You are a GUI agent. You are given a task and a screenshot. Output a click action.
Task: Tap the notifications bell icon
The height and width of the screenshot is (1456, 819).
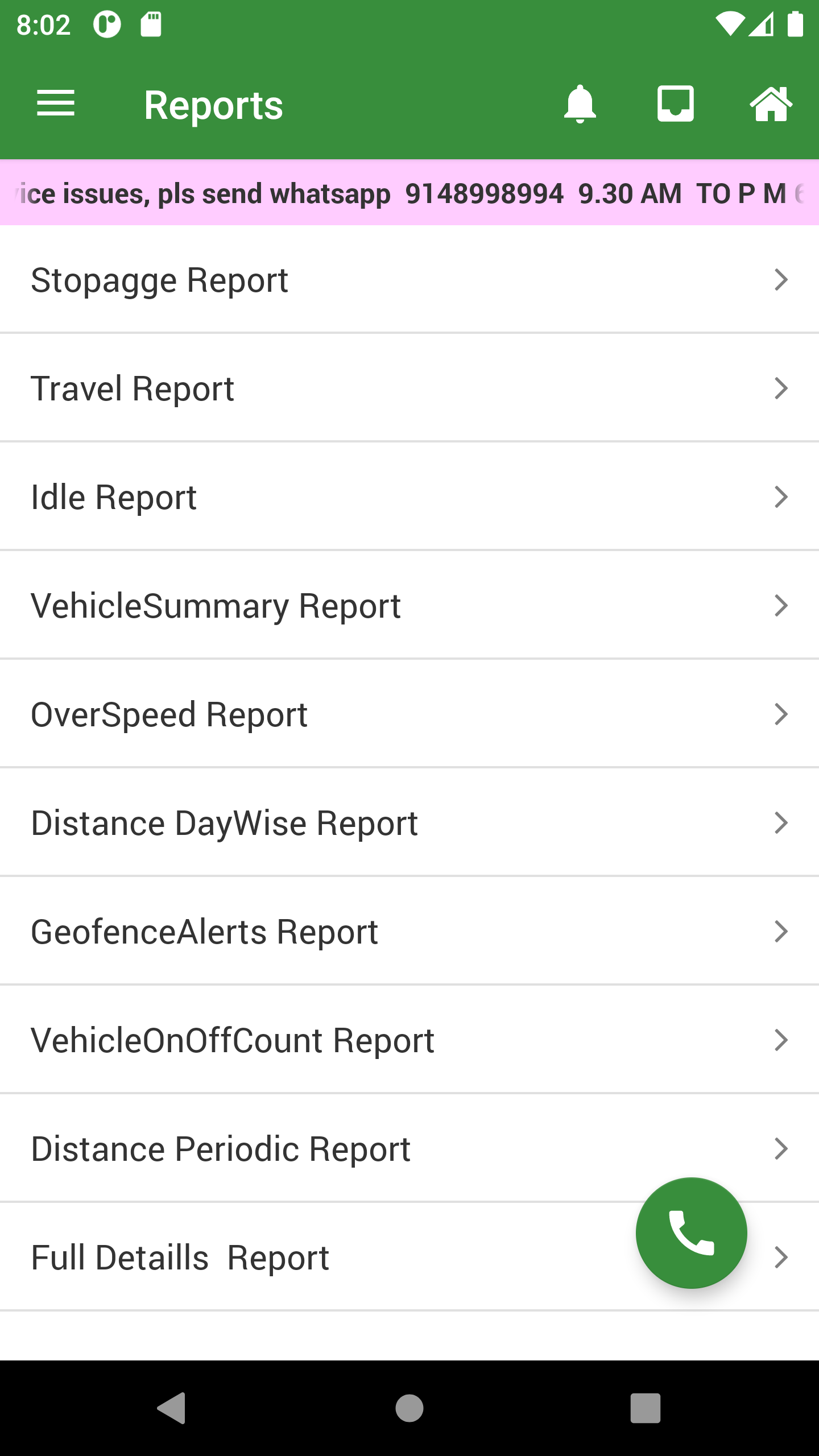[x=580, y=104]
